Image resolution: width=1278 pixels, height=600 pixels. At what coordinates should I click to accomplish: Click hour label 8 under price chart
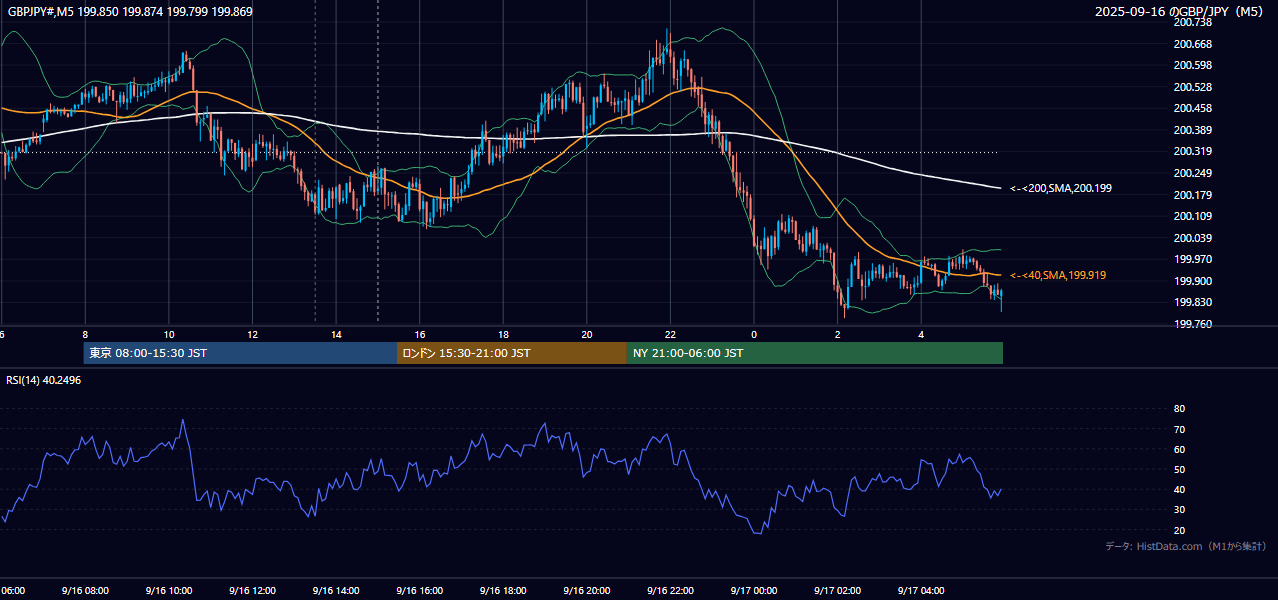[x=85, y=334]
